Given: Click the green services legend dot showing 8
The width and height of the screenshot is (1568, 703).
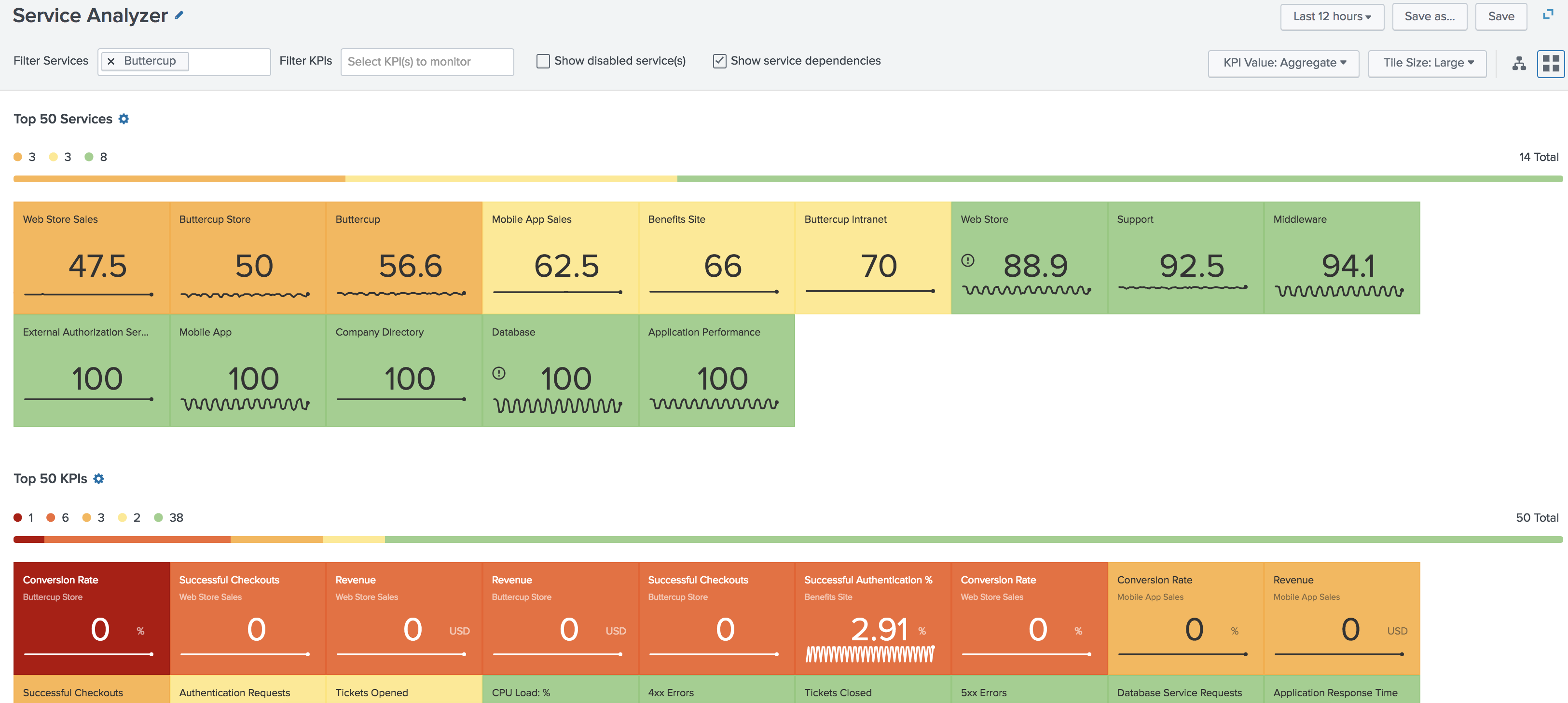Looking at the screenshot, I should pos(89,157).
